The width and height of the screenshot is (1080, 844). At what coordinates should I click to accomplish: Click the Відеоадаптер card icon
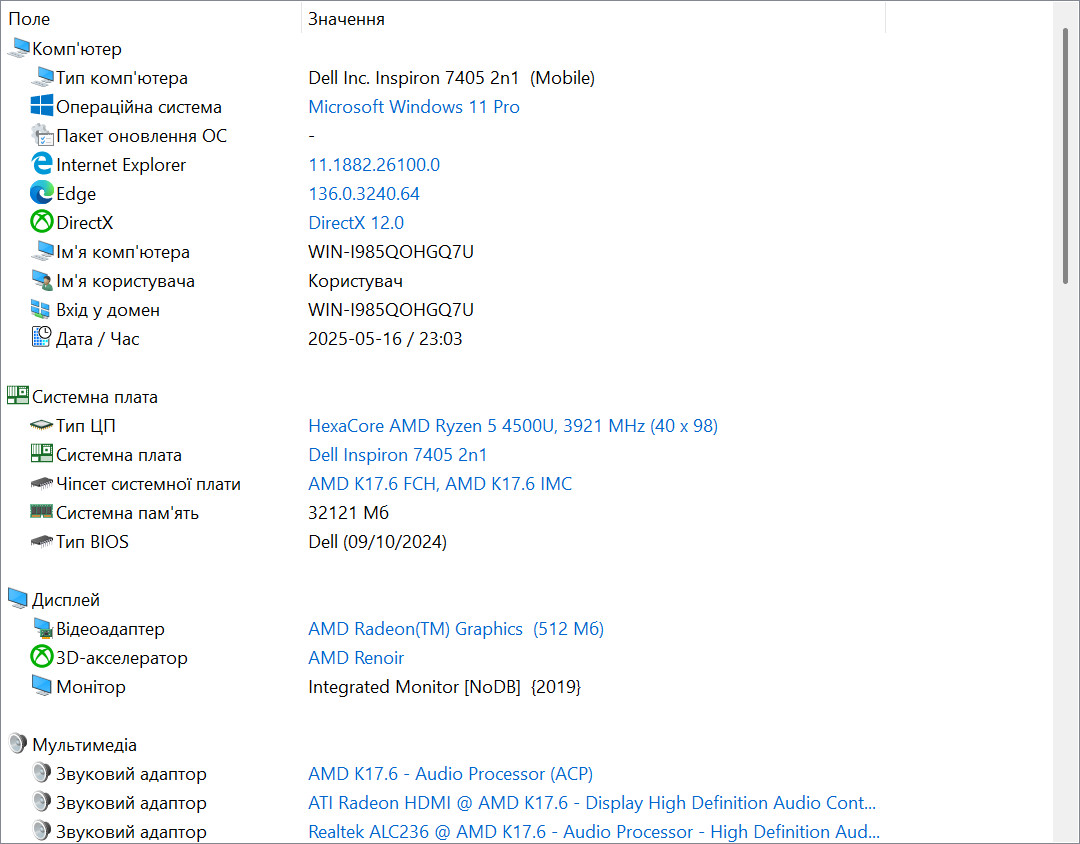pos(42,628)
